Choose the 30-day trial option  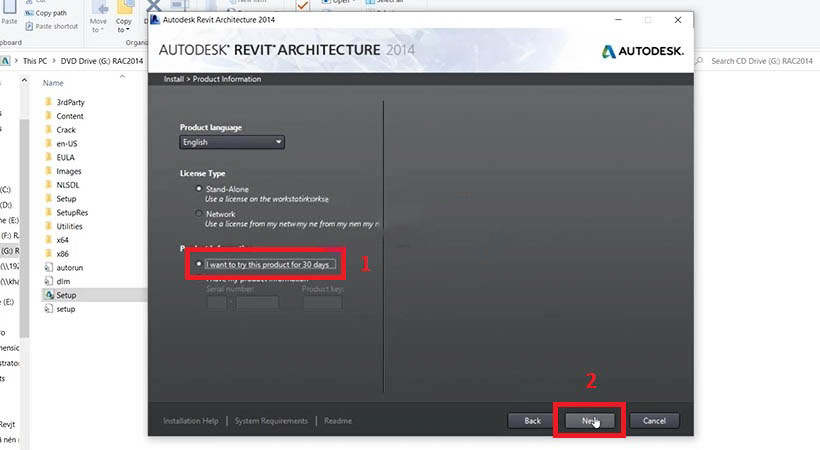[201, 264]
